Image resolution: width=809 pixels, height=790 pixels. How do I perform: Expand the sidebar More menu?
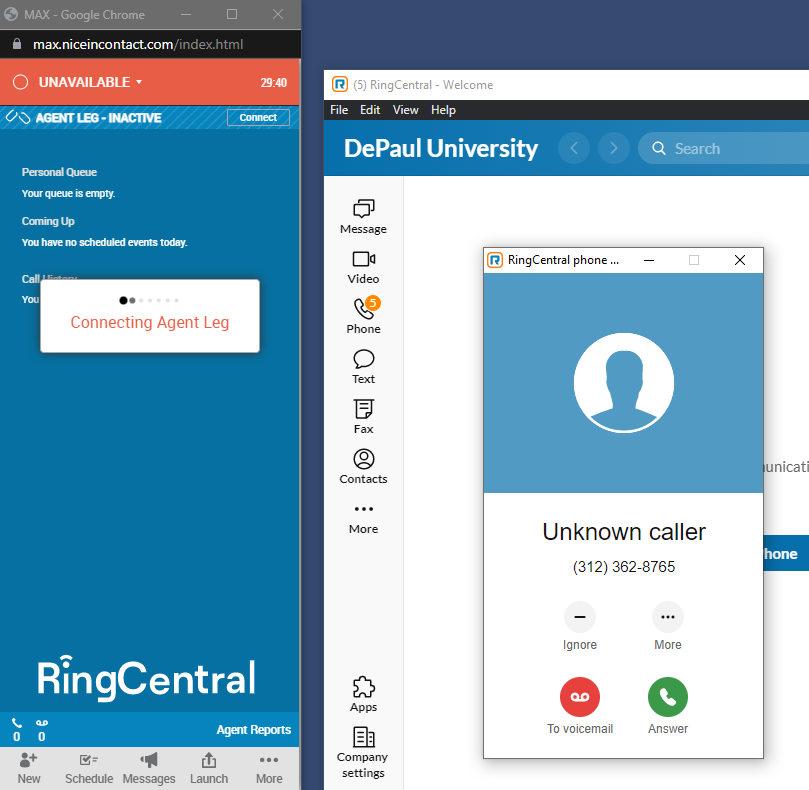click(x=363, y=516)
